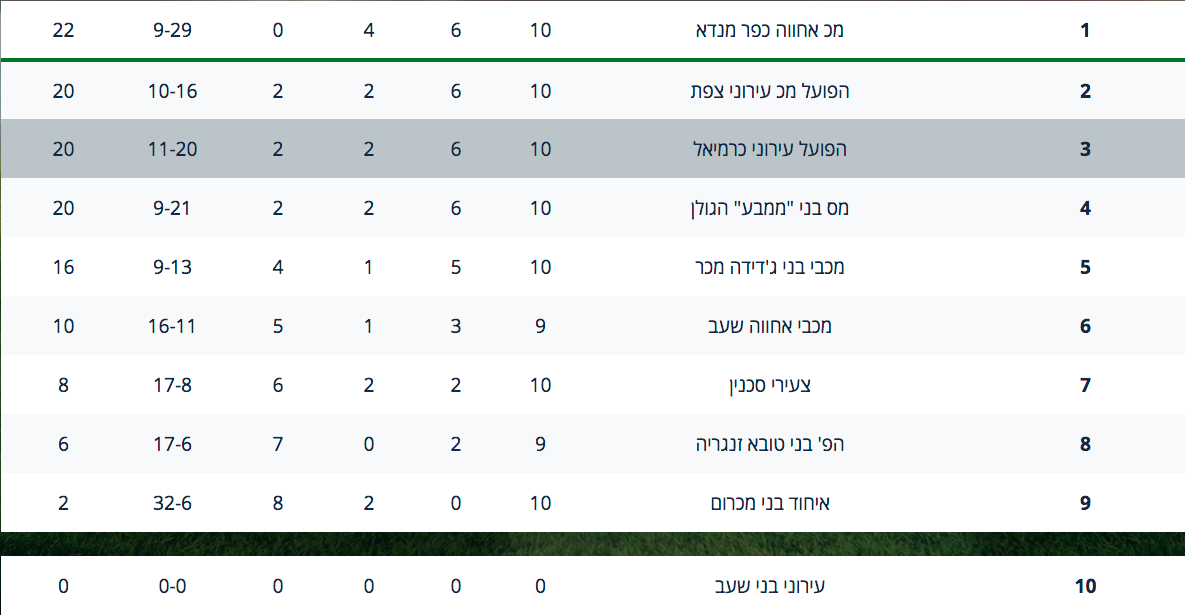Open team מכבי בני ג'דידה מכר

point(769,267)
